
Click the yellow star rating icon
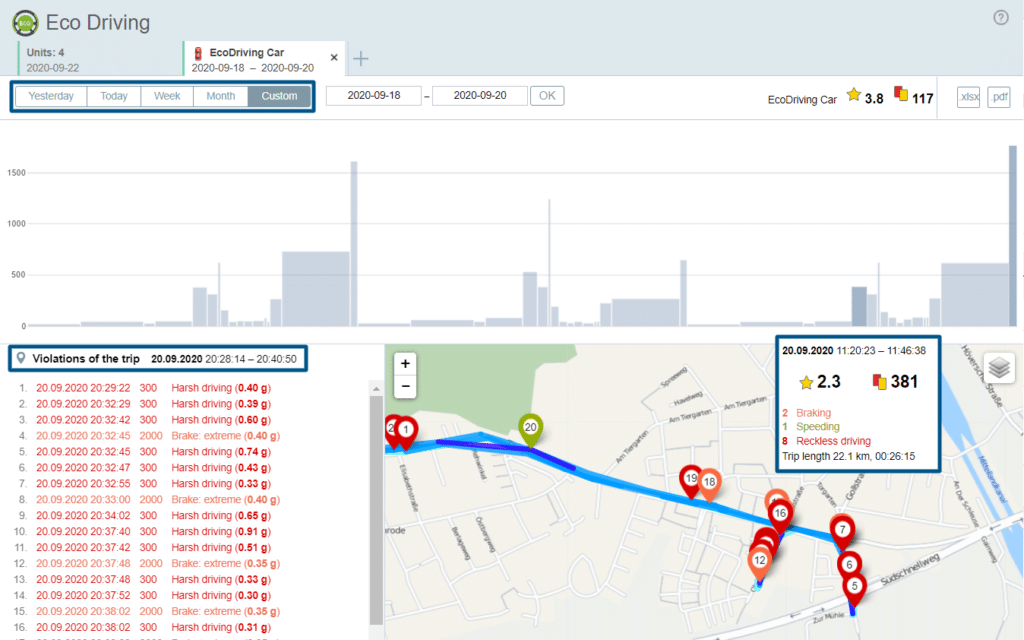click(855, 96)
